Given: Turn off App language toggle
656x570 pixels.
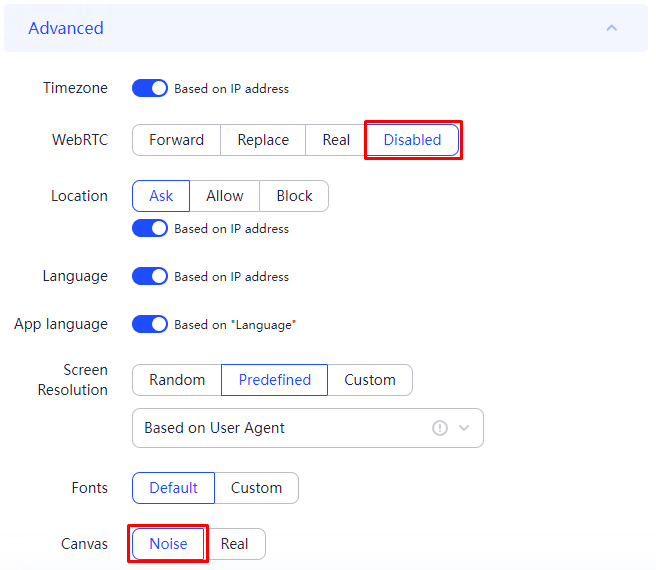Looking at the screenshot, I should 150,324.
